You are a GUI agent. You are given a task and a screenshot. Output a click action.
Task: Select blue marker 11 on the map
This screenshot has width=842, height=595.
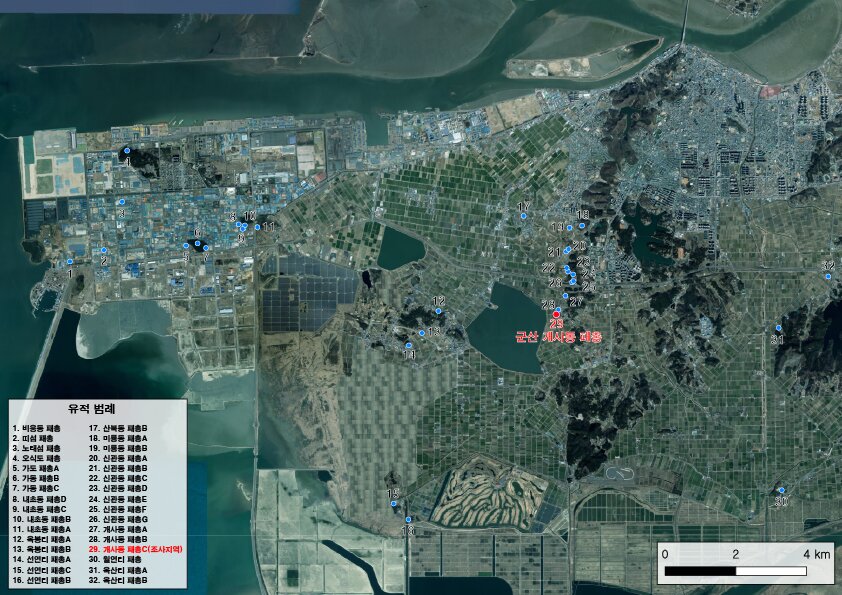(x=258, y=227)
